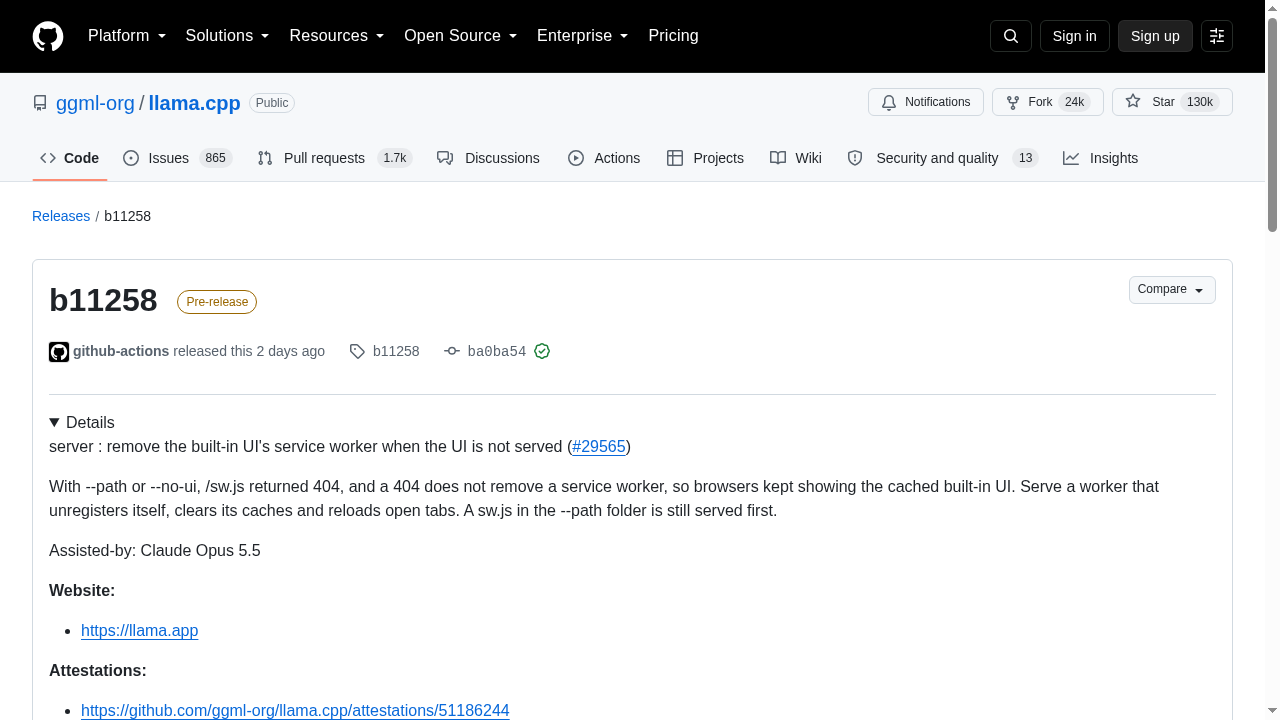Click the fork icon
The width and height of the screenshot is (1280, 720).
1013,102
